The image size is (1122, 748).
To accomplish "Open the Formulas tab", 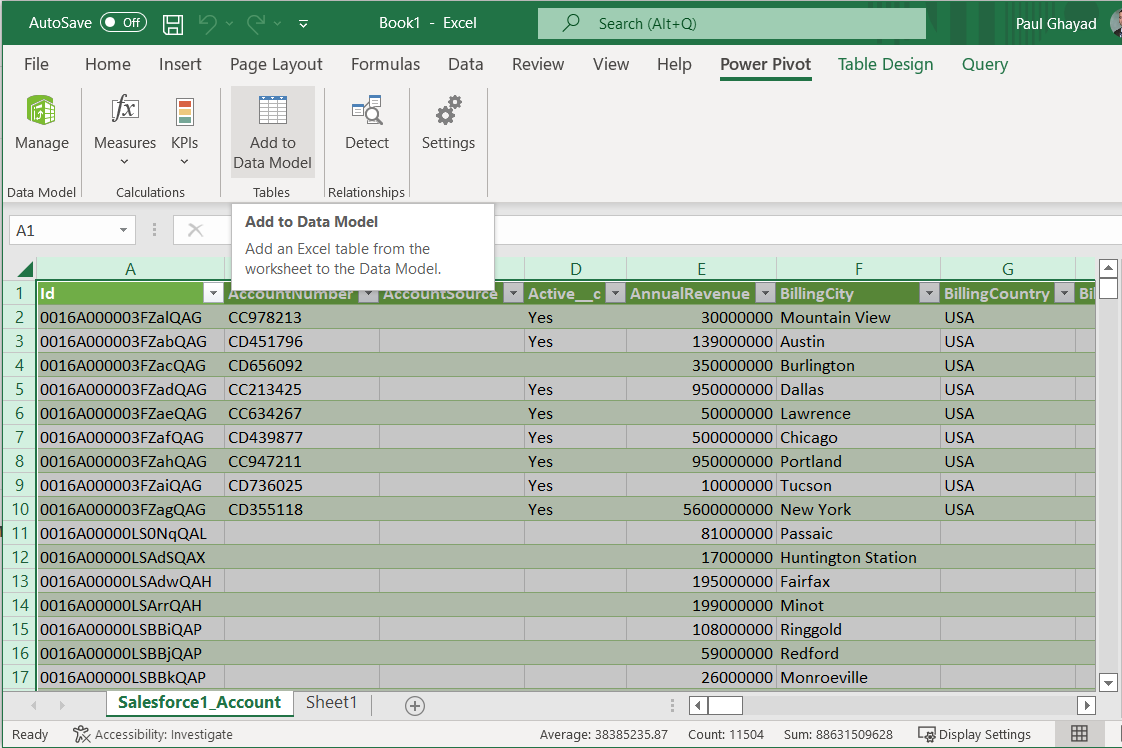I will [386, 64].
